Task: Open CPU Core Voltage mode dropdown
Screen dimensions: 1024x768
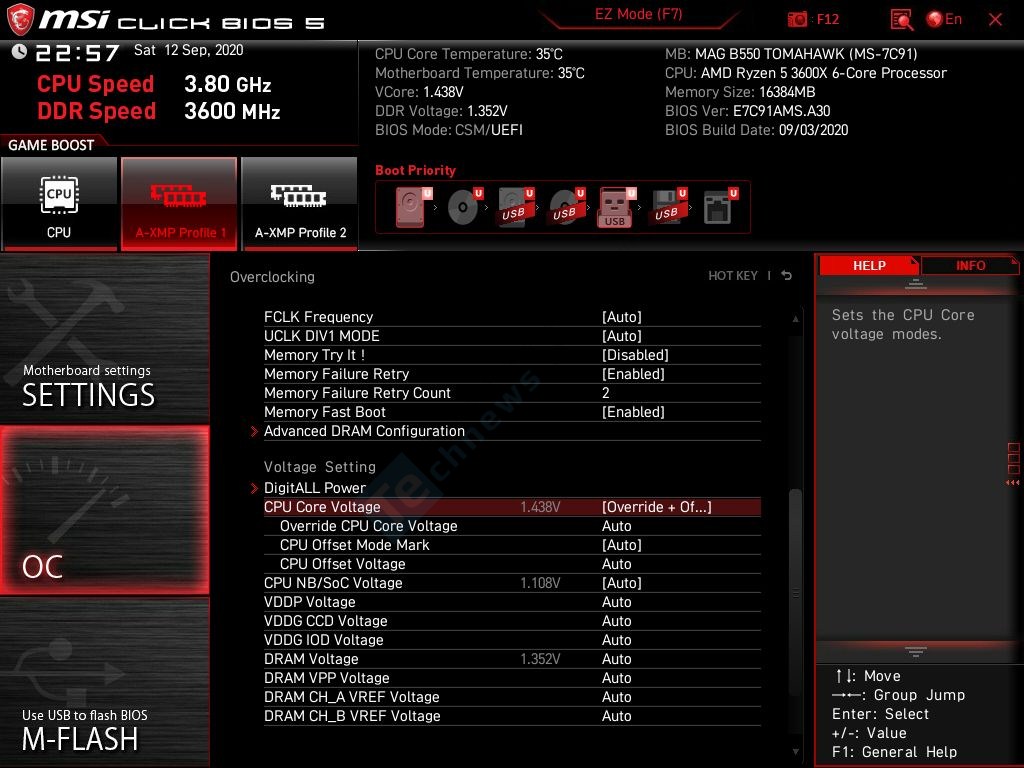Action: [656, 507]
